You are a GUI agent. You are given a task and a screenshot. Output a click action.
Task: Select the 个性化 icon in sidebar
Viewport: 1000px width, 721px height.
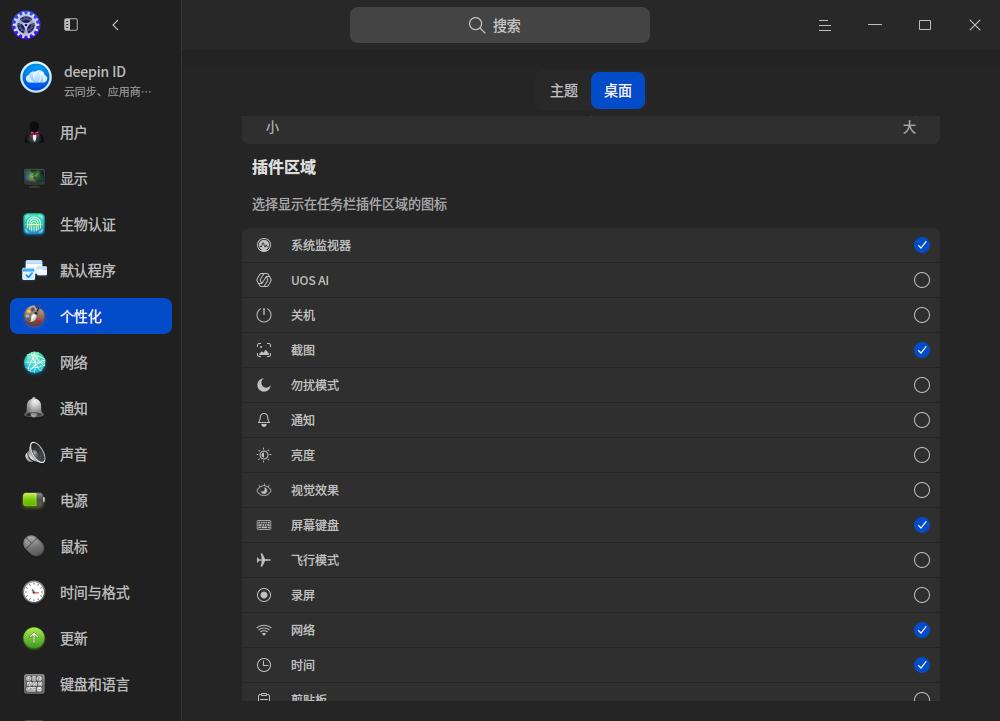[34, 316]
